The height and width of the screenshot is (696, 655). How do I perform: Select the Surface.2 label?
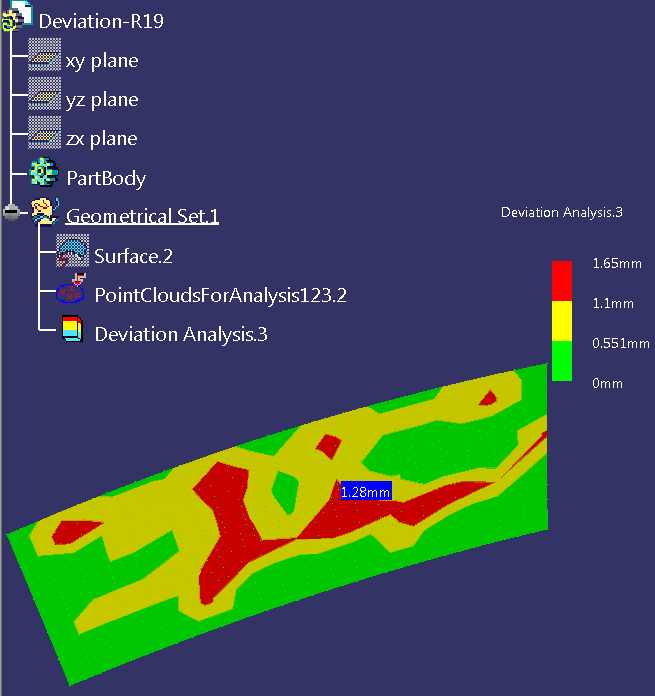(x=134, y=257)
